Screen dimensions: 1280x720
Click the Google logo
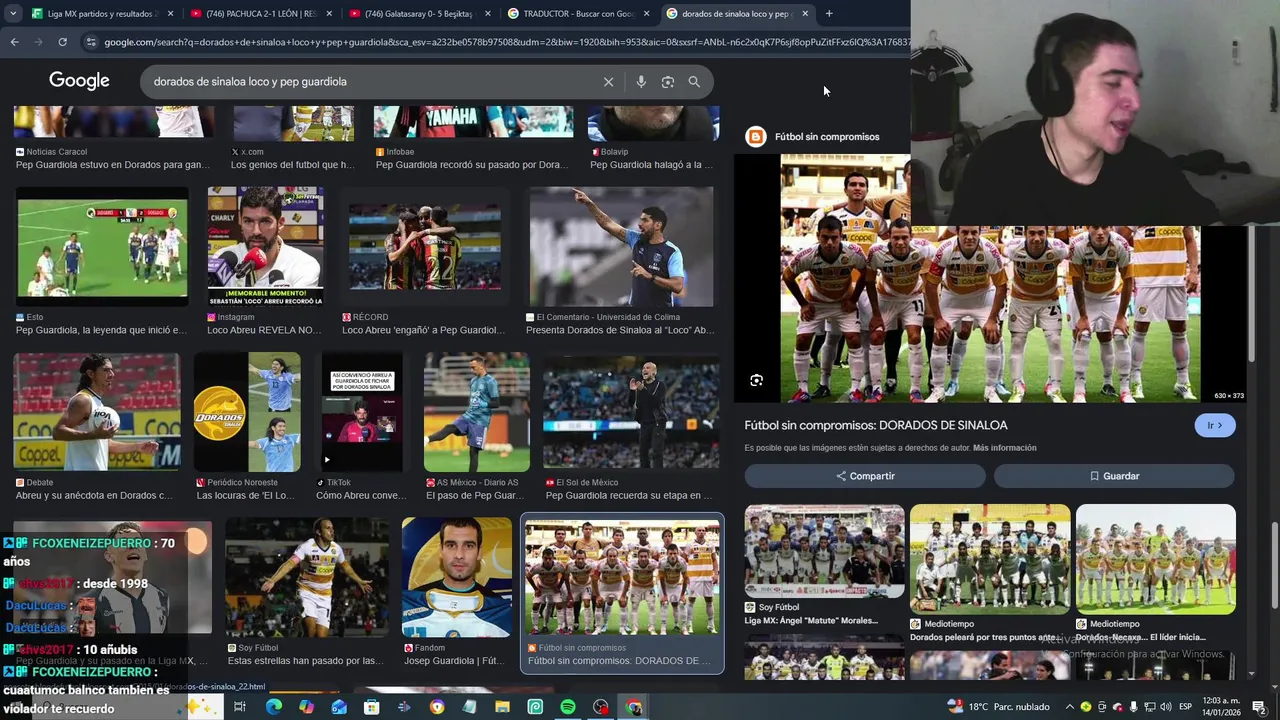(79, 81)
